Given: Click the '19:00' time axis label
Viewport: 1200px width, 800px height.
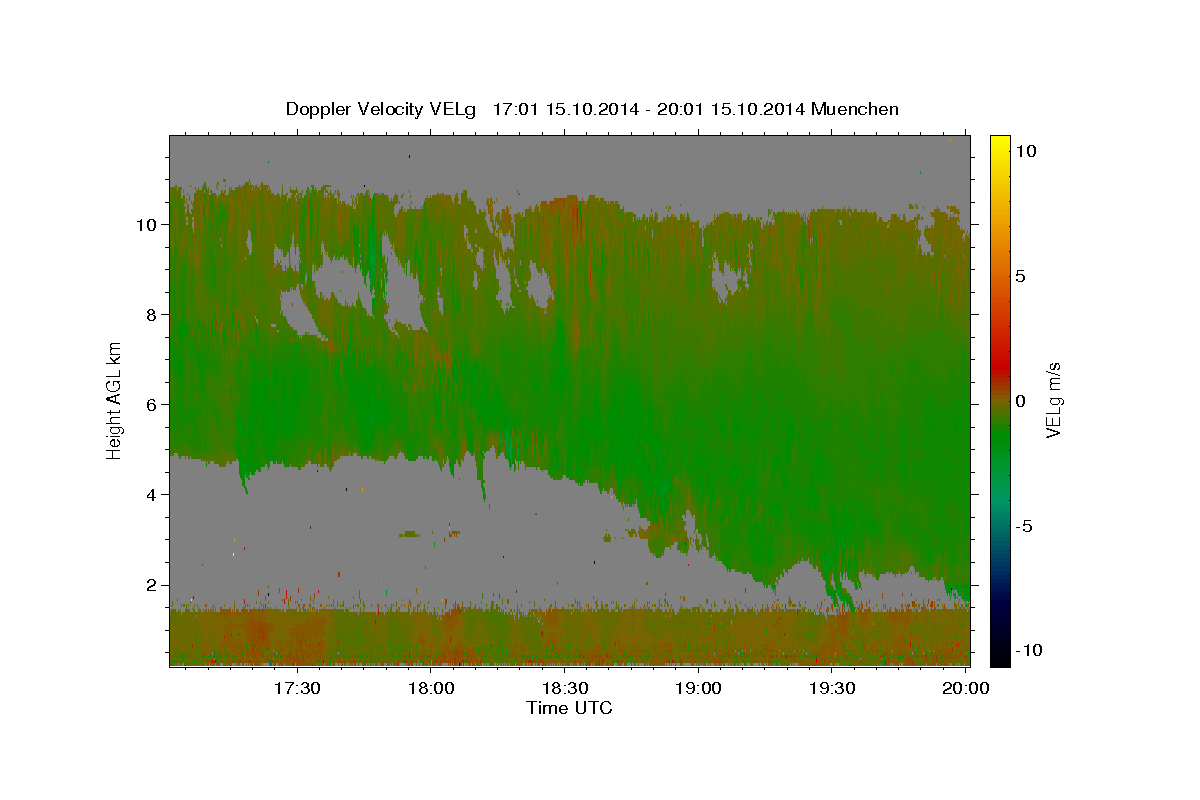Looking at the screenshot, I should coord(698,688).
